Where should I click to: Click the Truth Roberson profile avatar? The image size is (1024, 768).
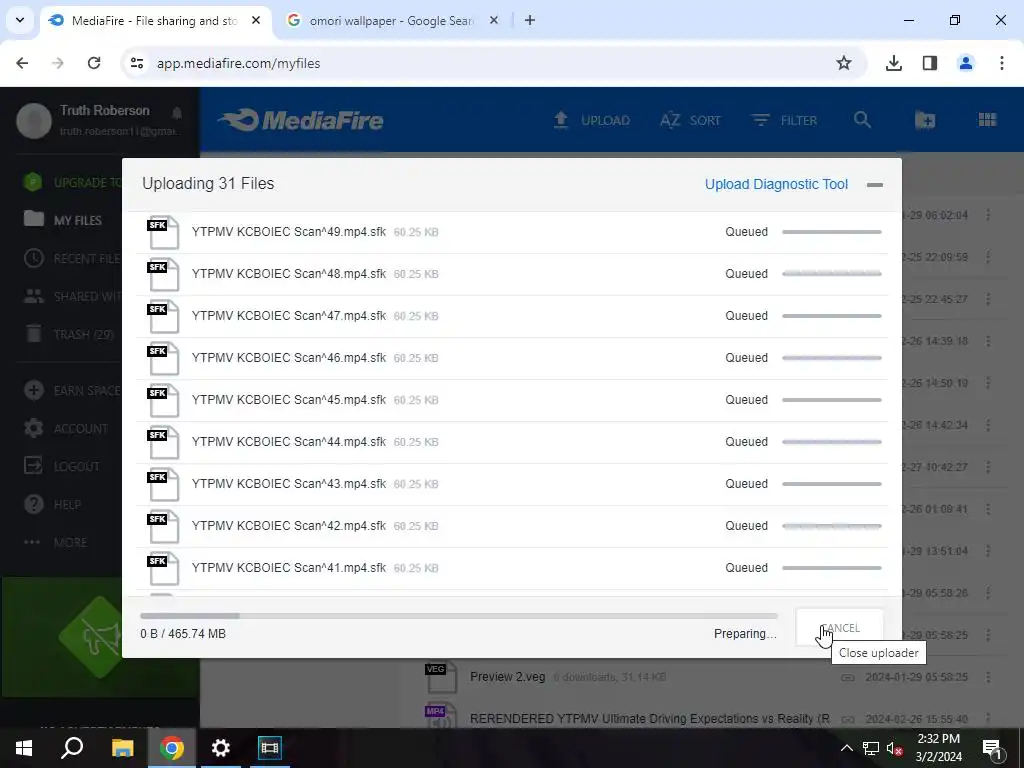[34, 120]
